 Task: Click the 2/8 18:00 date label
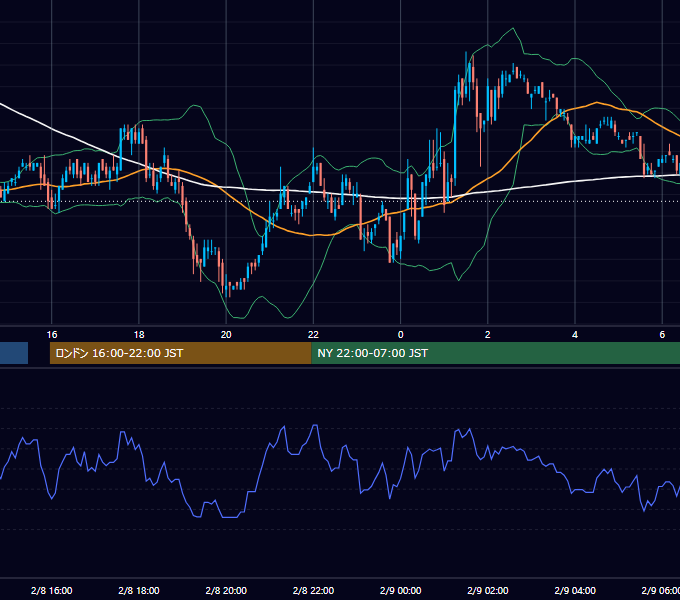tap(139, 590)
